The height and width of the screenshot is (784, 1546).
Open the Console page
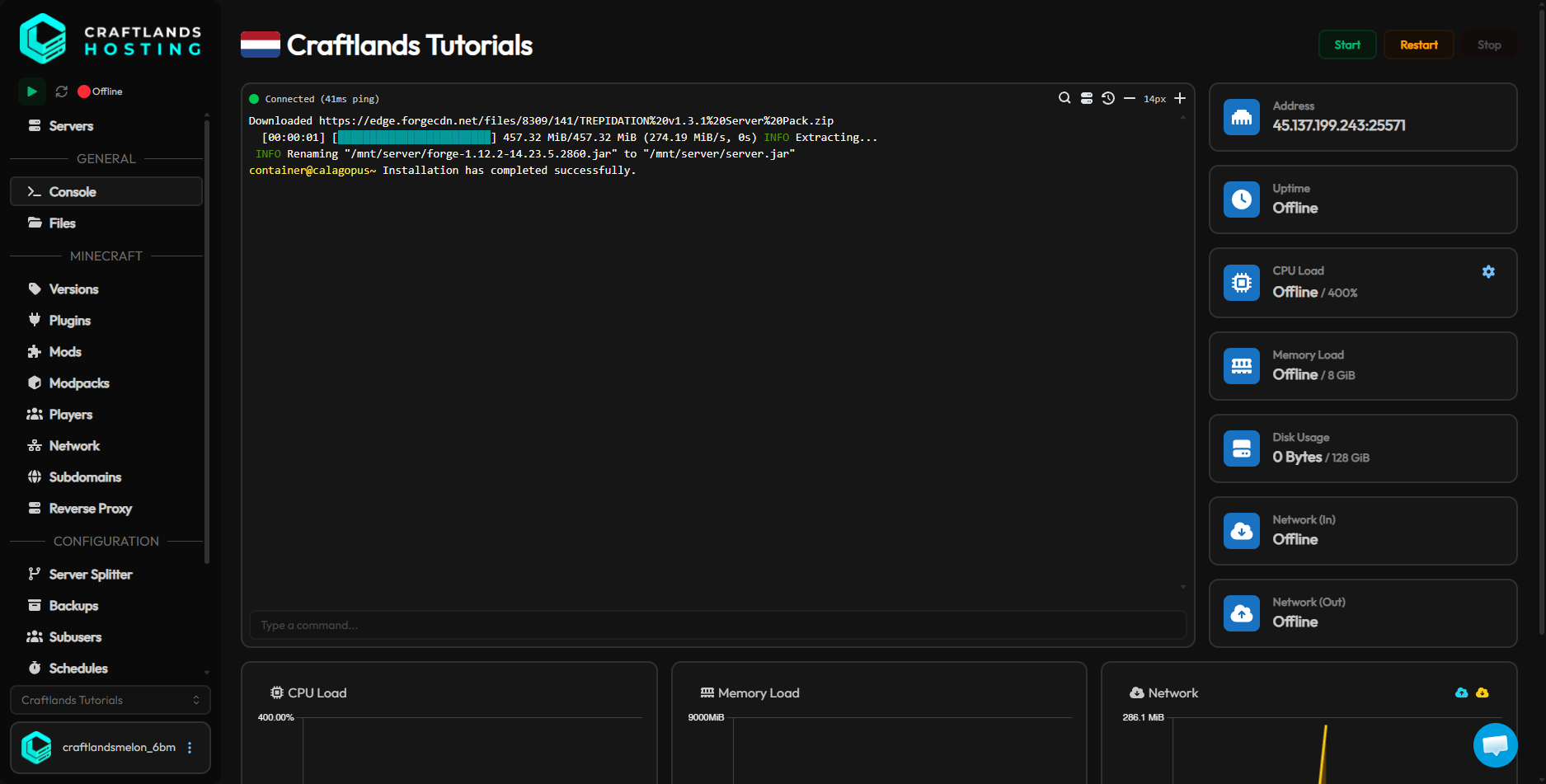click(106, 191)
